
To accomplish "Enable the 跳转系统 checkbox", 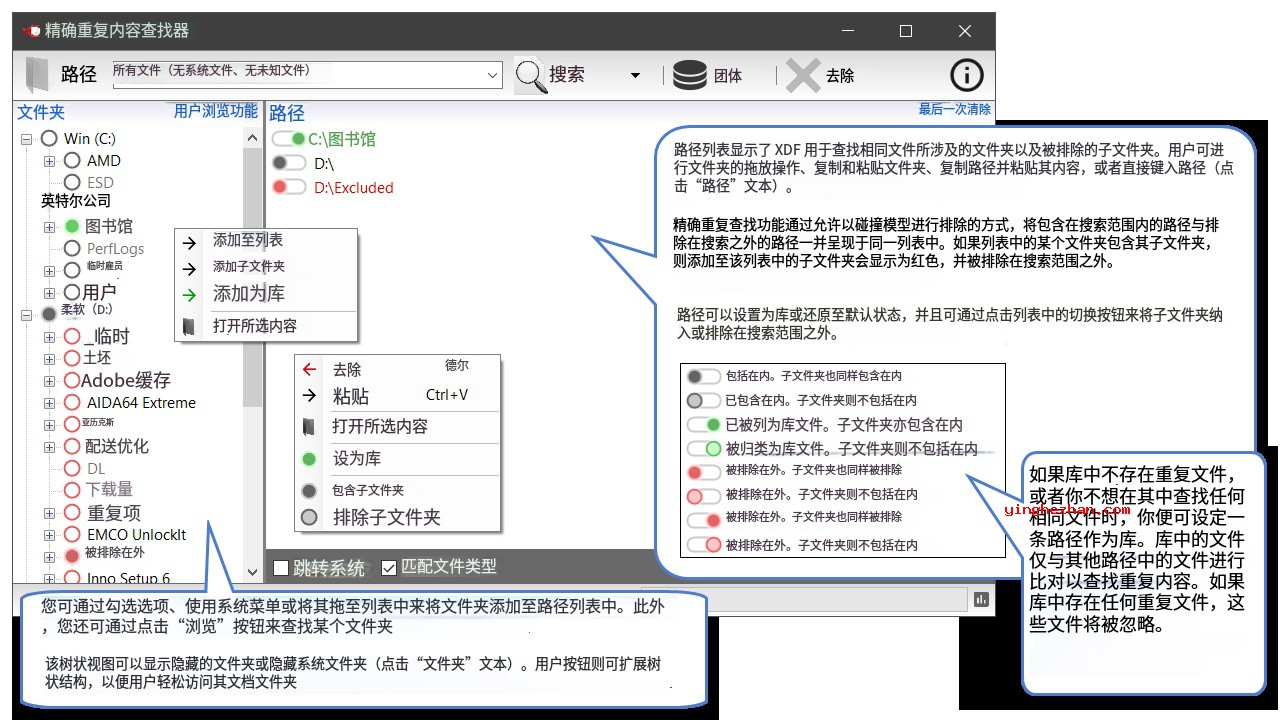I will [281, 567].
